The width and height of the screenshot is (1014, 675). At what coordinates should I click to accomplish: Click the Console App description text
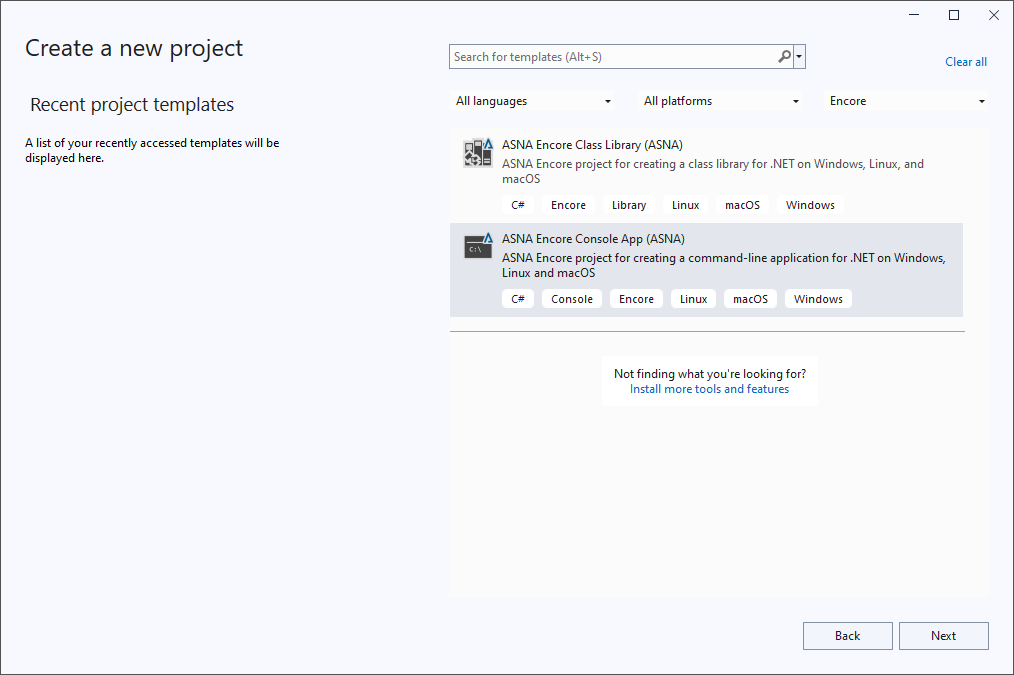pos(724,265)
